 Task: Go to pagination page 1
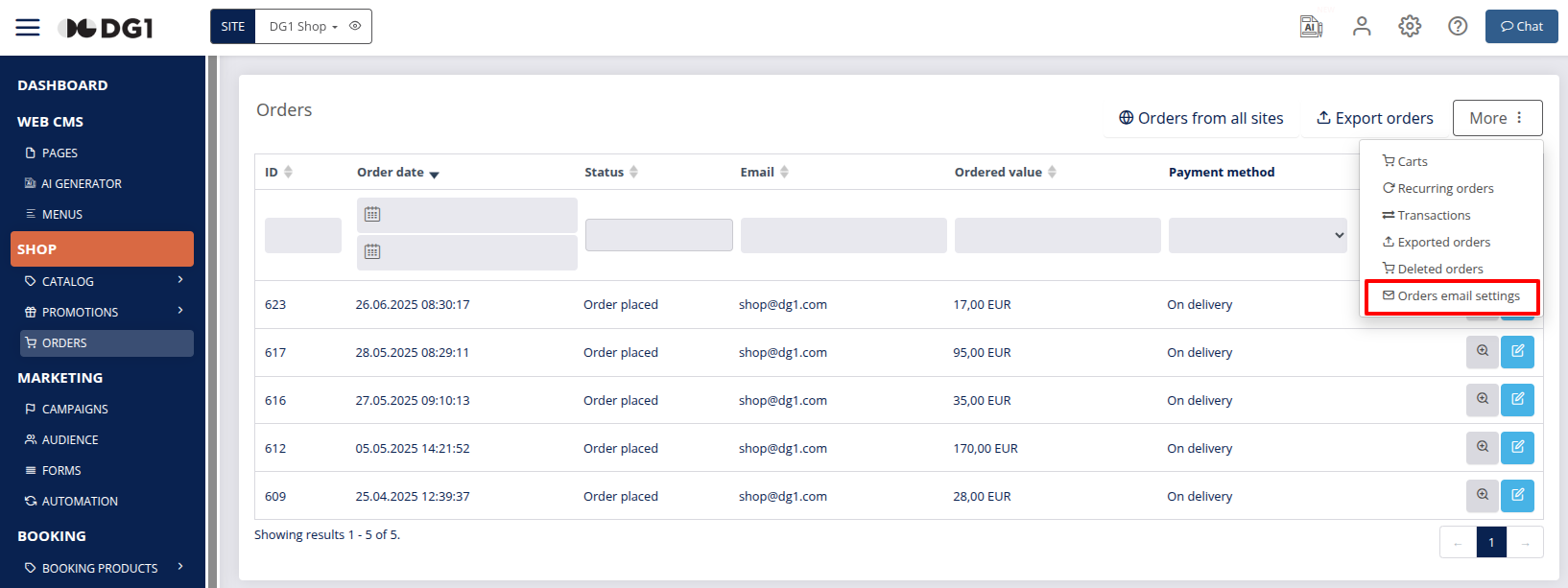pos(1491,542)
